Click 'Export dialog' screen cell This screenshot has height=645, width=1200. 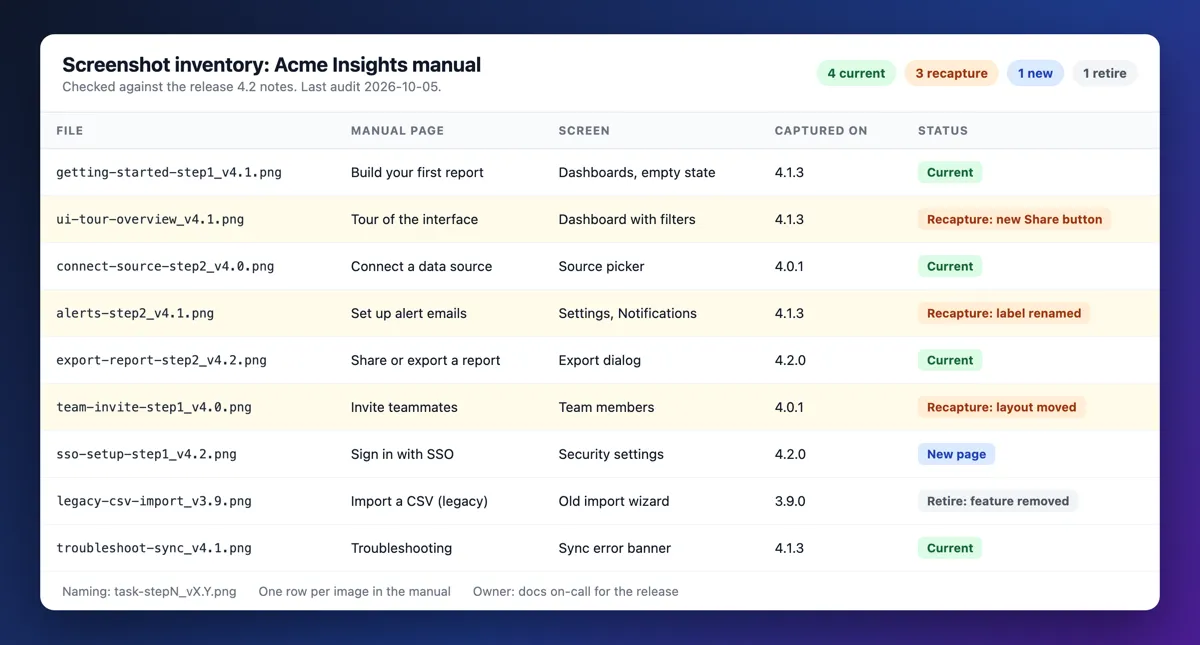coord(600,360)
